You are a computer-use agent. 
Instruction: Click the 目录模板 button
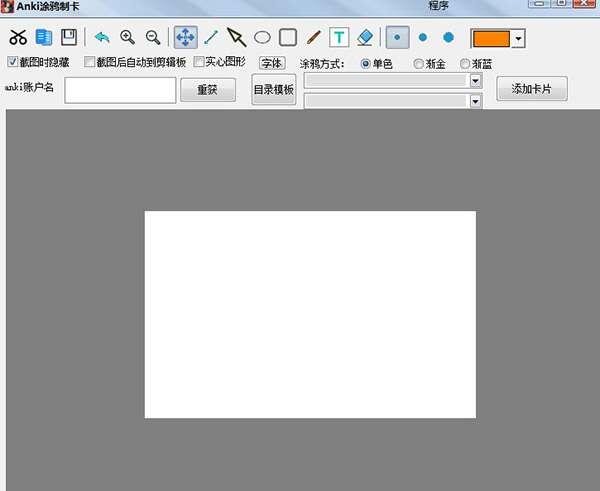click(273, 90)
